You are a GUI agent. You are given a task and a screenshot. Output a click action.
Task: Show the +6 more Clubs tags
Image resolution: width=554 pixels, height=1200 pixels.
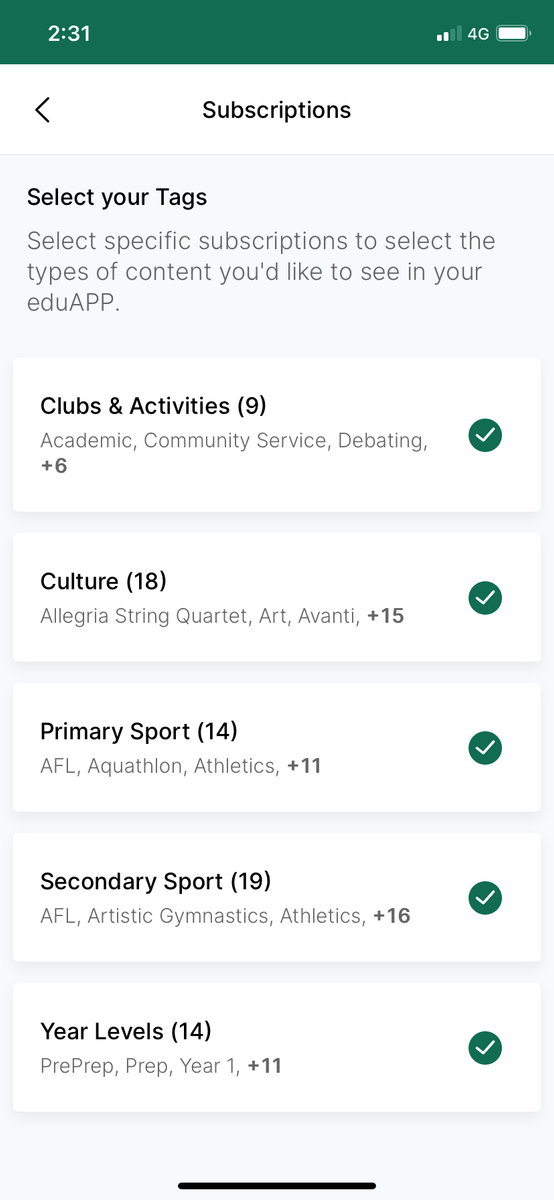coord(54,465)
